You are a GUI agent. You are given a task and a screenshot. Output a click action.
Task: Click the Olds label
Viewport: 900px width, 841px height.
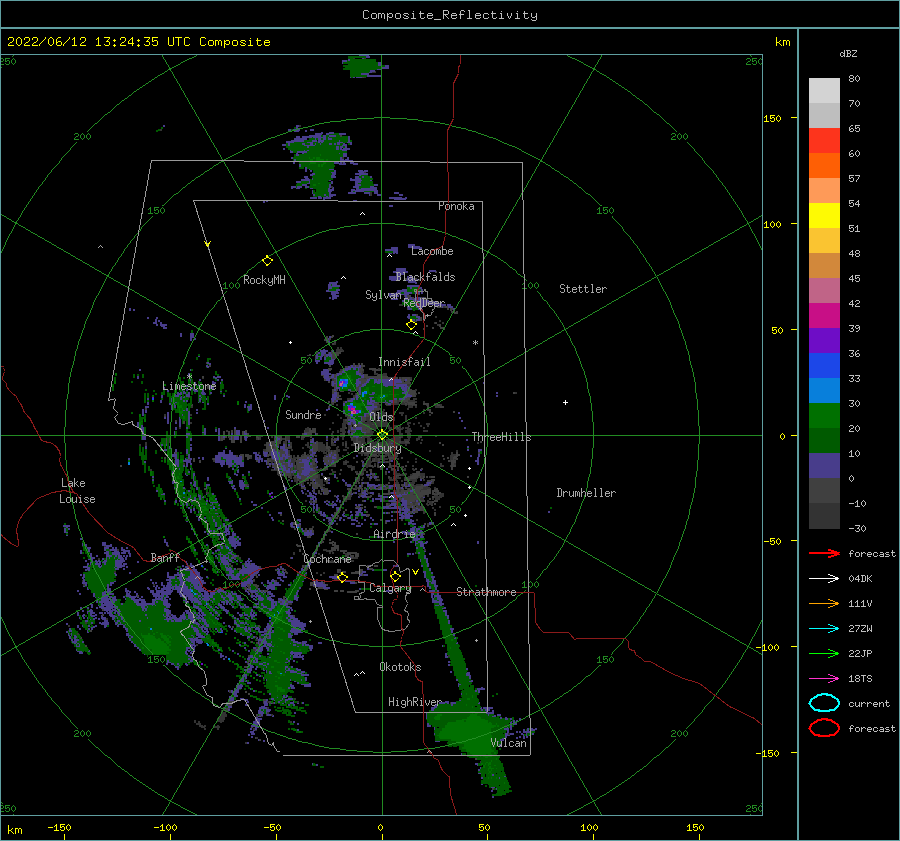point(381,417)
